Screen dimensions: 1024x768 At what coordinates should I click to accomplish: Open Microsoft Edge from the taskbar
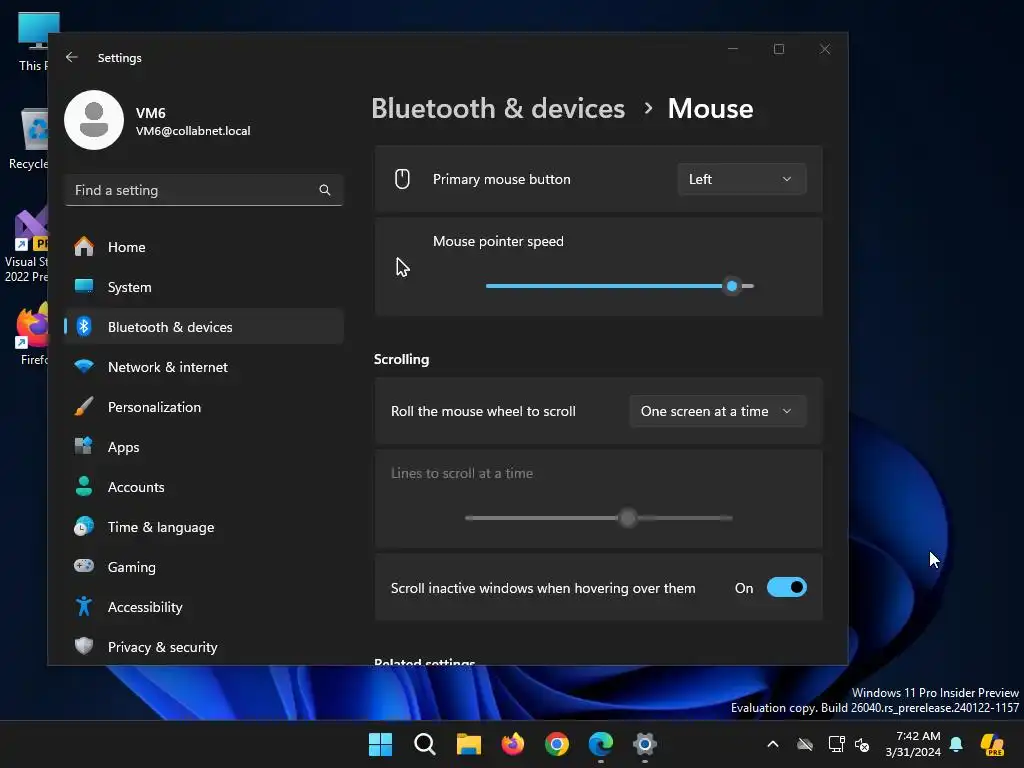click(x=601, y=744)
